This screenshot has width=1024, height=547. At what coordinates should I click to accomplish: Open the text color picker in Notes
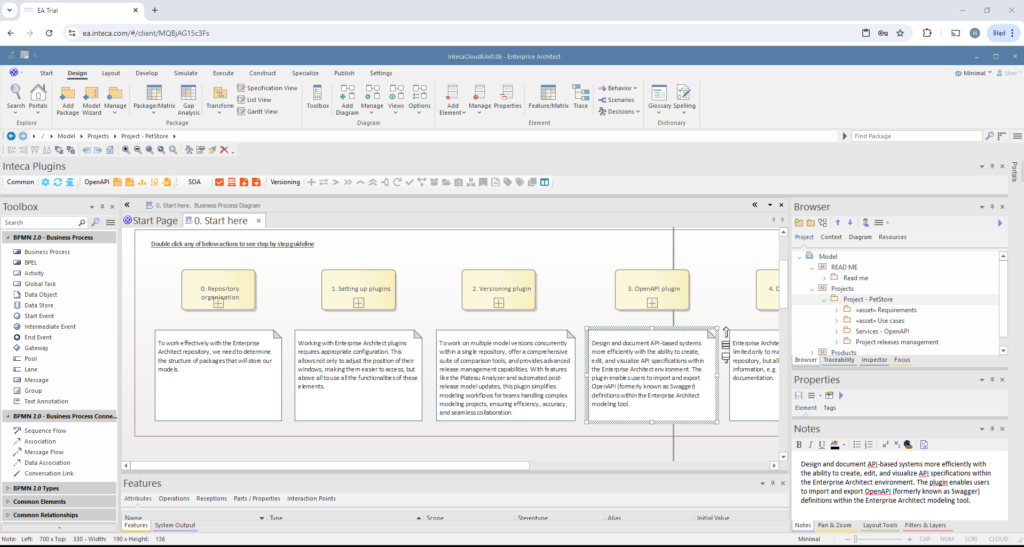(837, 445)
